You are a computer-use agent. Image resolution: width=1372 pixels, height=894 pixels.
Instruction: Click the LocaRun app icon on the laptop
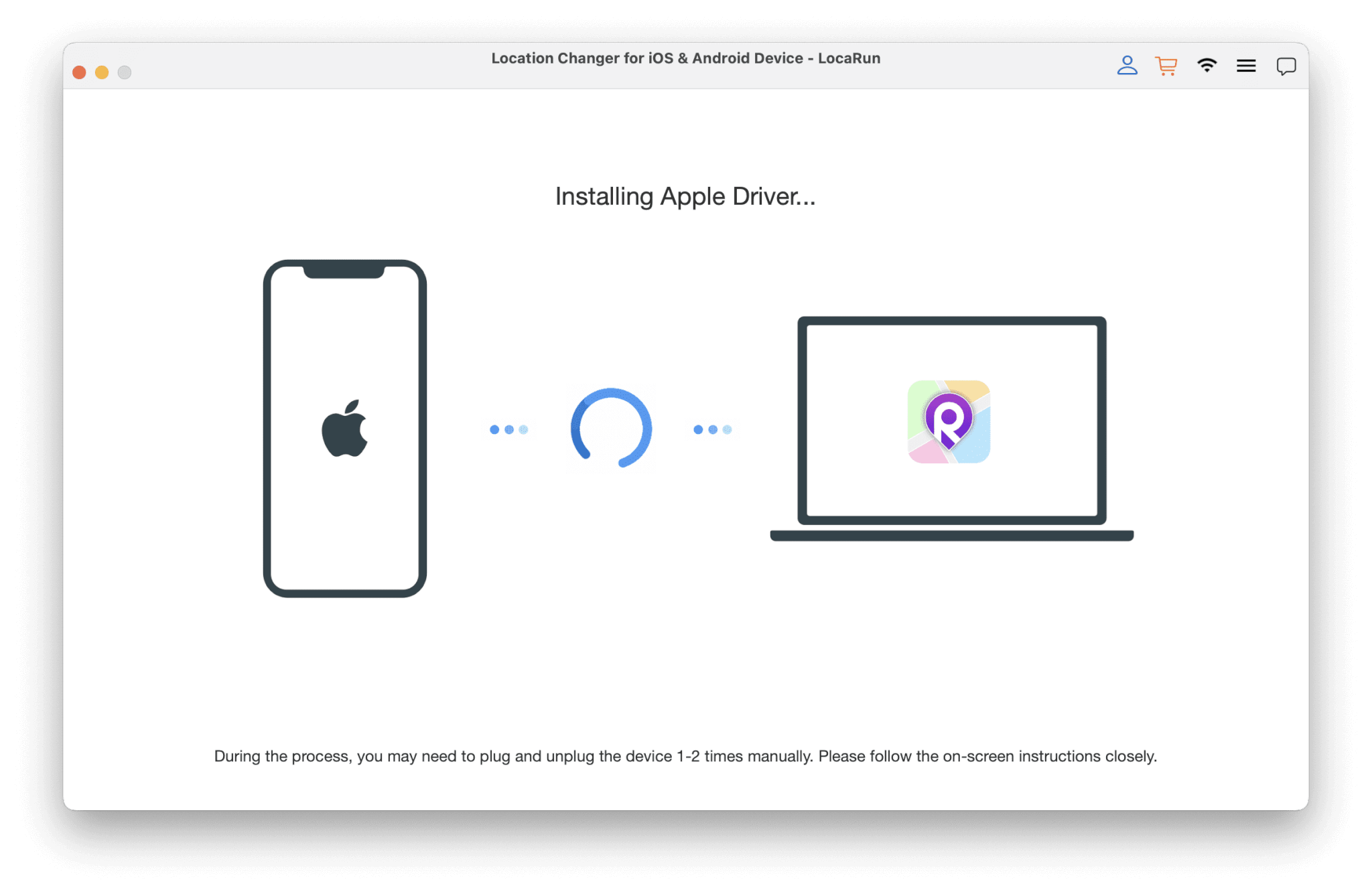tap(949, 422)
